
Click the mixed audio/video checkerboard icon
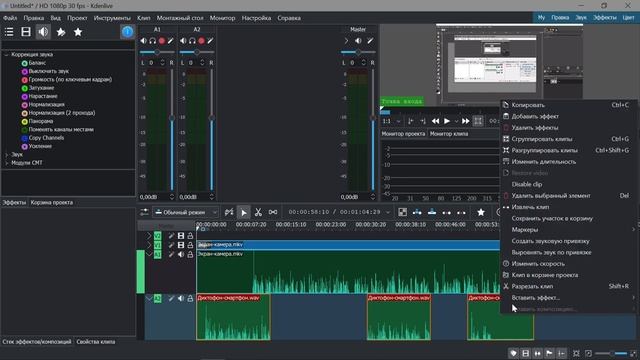[402, 212]
